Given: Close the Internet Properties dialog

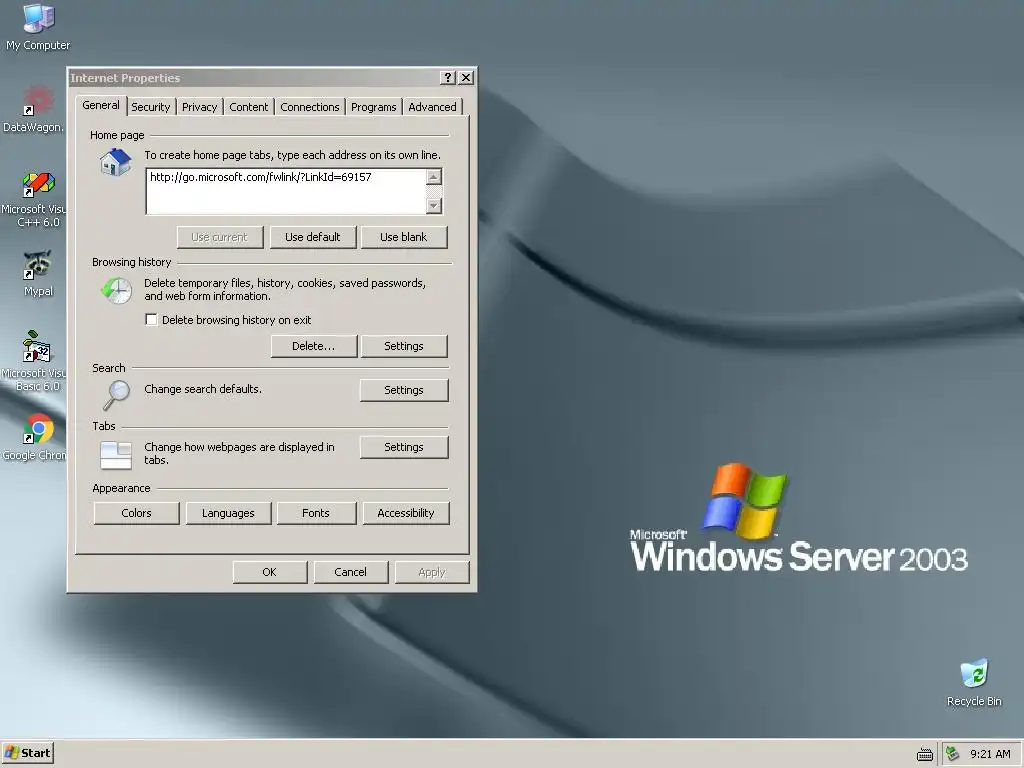Looking at the screenshot, I should [x=466, y=78].
